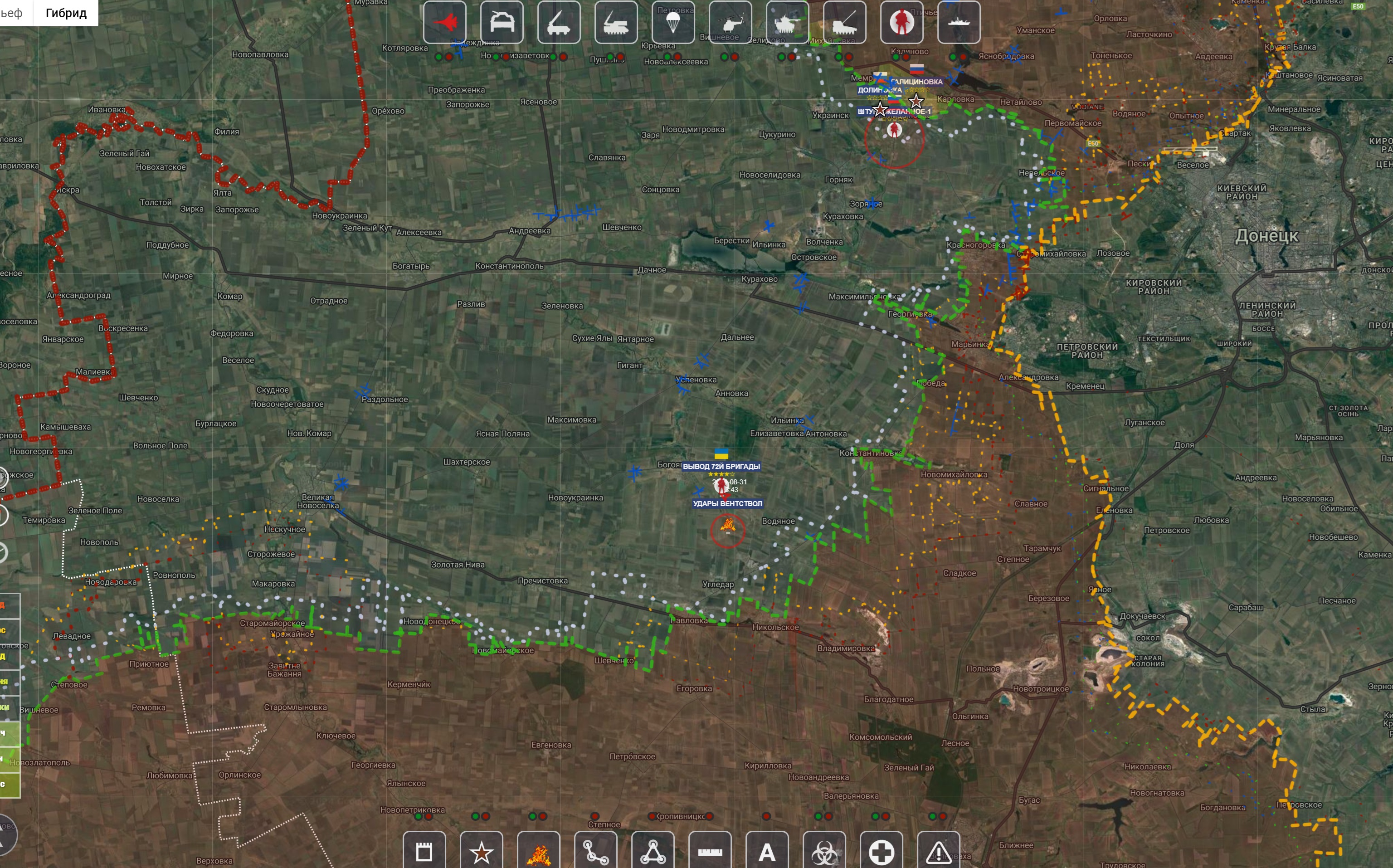This screenshot has height=868, width=1393.
Task: Switch to the Гибрид map tab
Action: coord(66,13)
